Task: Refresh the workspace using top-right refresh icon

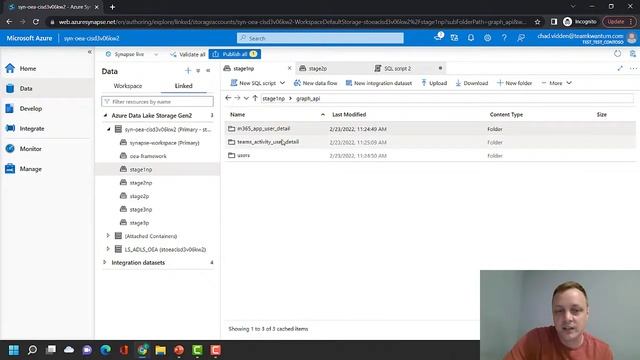Action: pyautogui.click(x=618, y=53)
